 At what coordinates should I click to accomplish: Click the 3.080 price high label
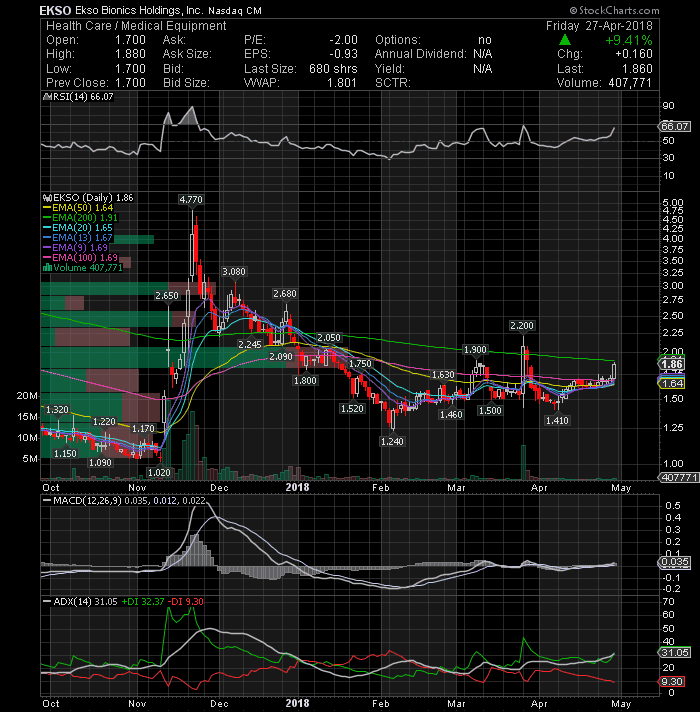tap(234, 272)
